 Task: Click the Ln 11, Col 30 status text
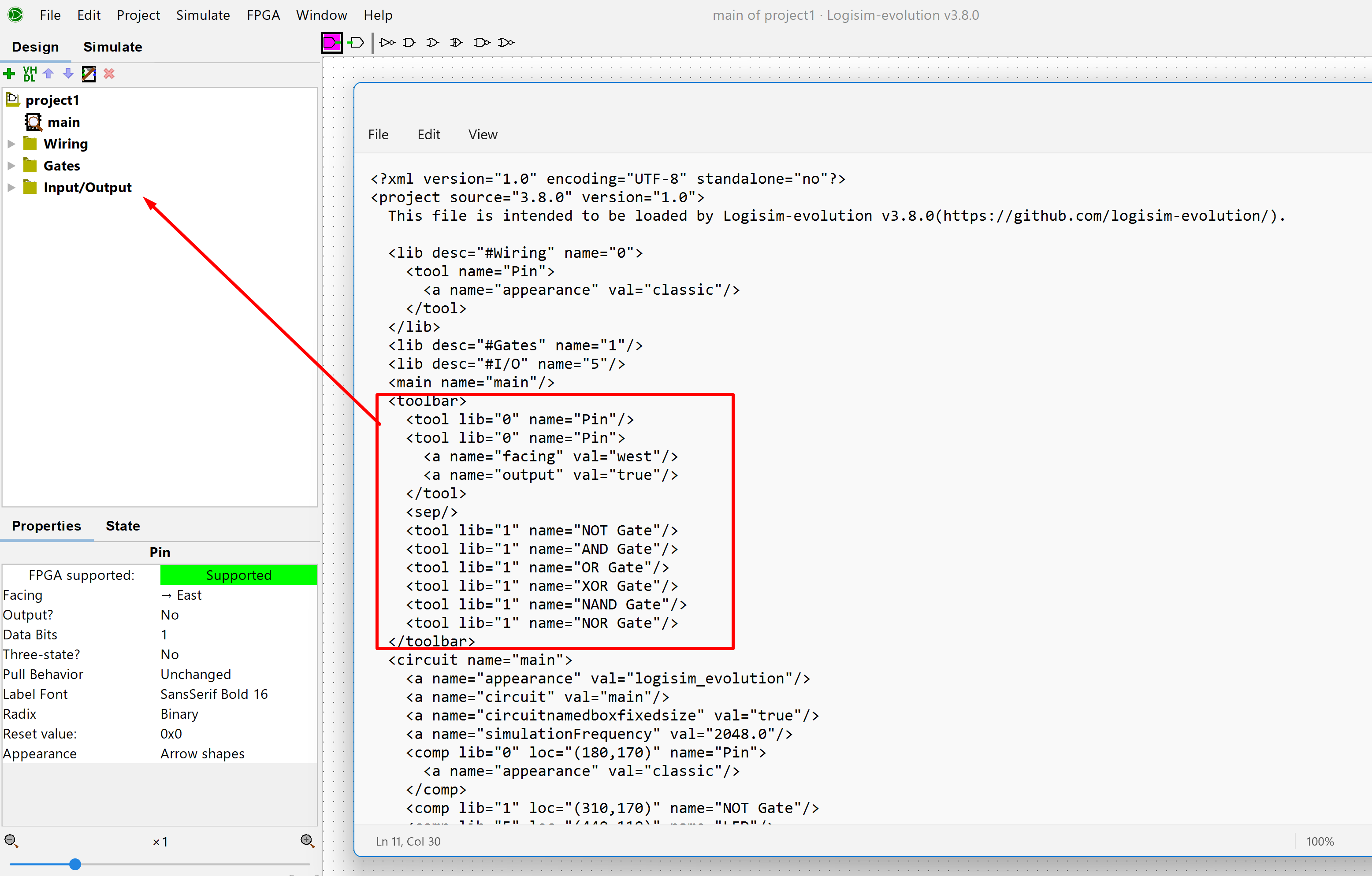(408, 841)
